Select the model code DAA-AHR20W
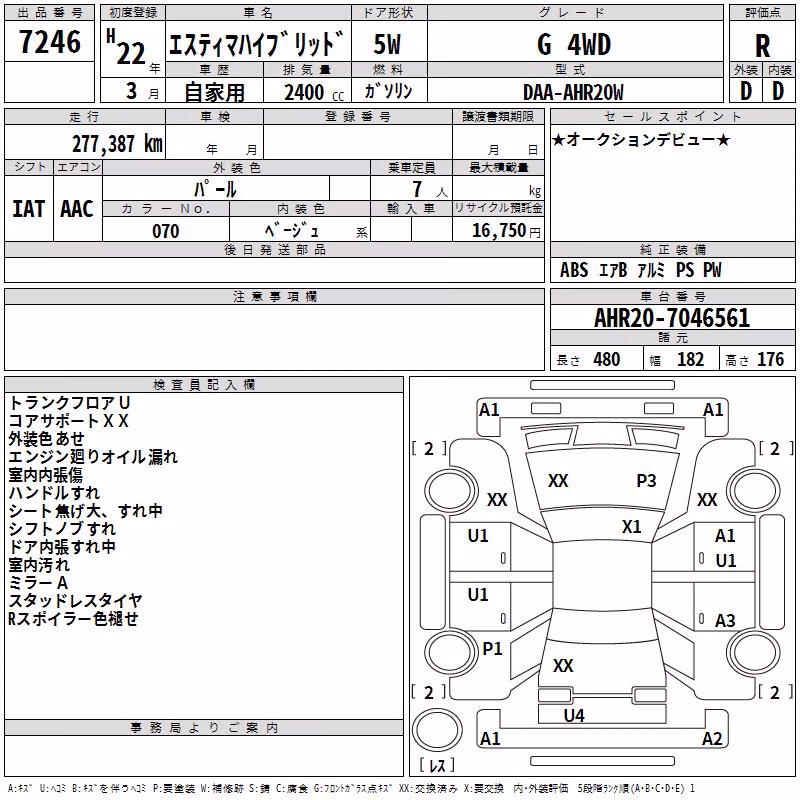800x800 pixels. coord(573,92)
